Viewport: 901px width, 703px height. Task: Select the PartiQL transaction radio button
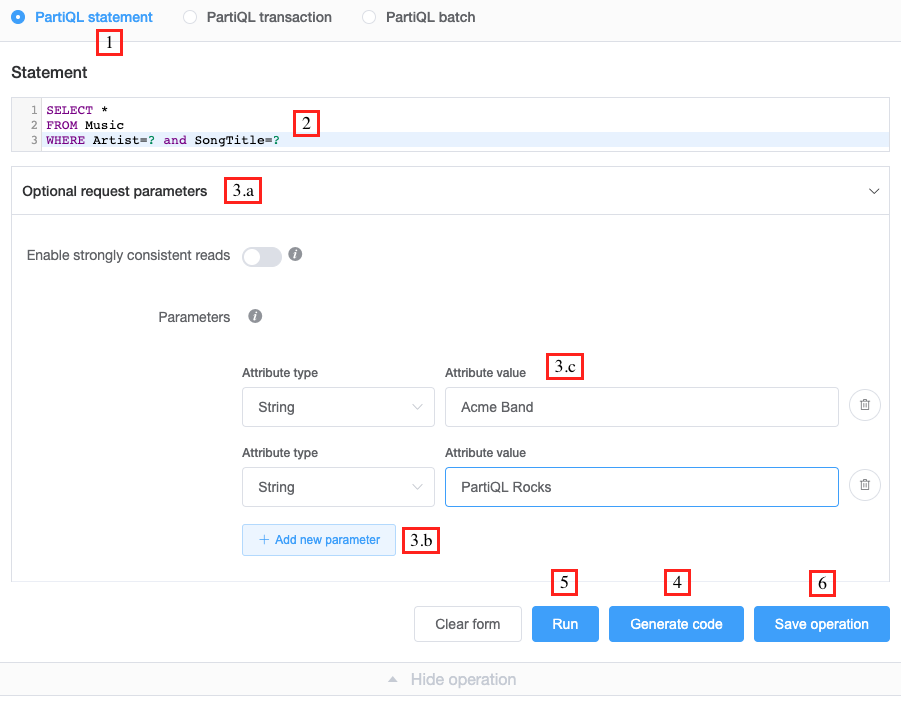tap(190, 17)
